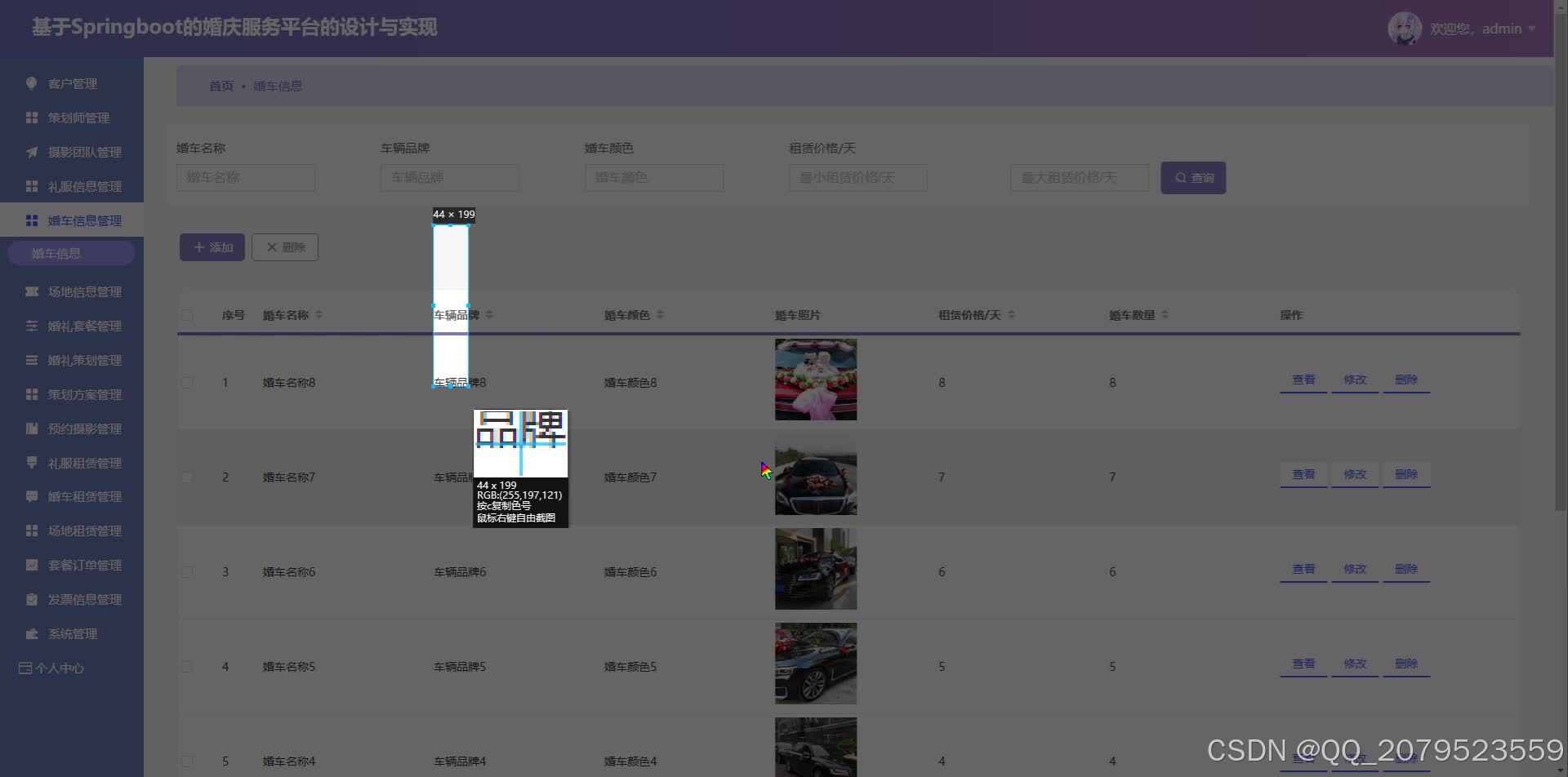Viewport: 1568px width, 777px height.
Task: Sort the table by 租赁价格/天 column
Action: (1011, 314)
